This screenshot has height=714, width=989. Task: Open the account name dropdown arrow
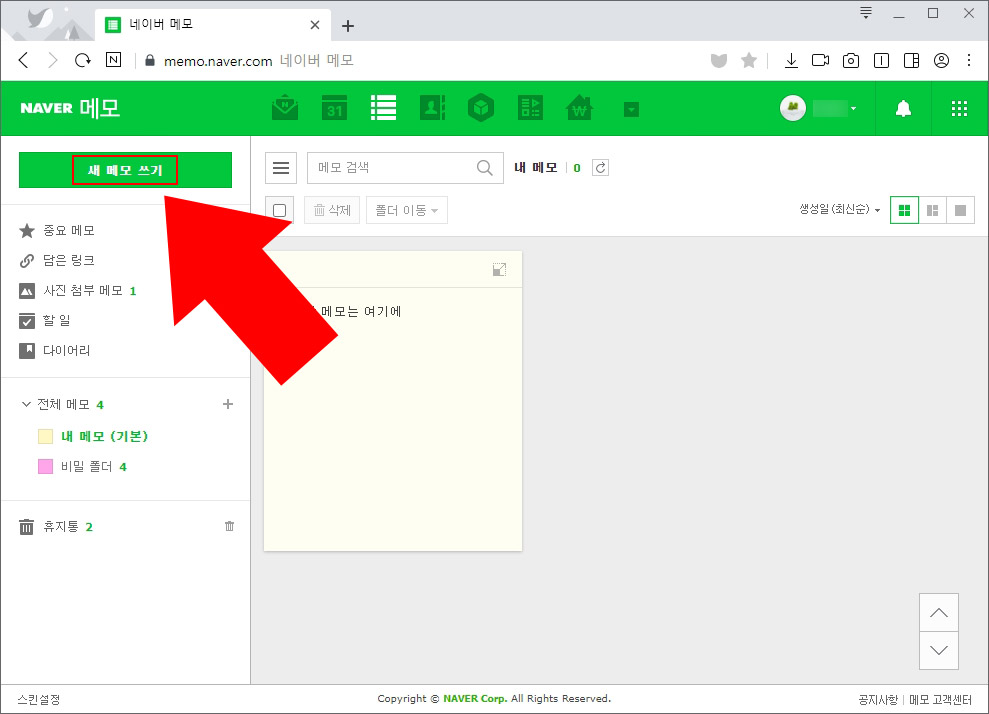(x=853, y=108)
